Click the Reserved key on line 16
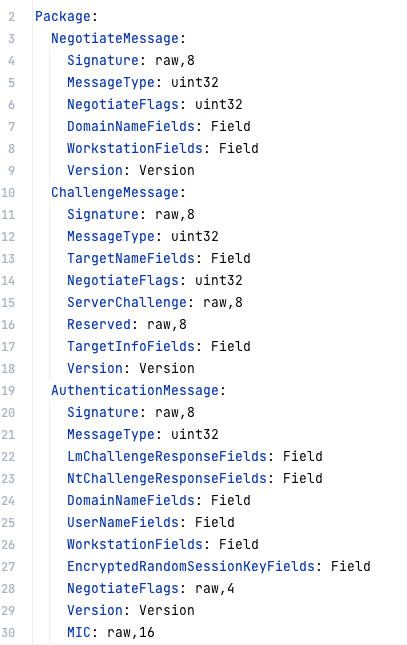The width and height of the screenshot is (407, 645). [99, 324]
